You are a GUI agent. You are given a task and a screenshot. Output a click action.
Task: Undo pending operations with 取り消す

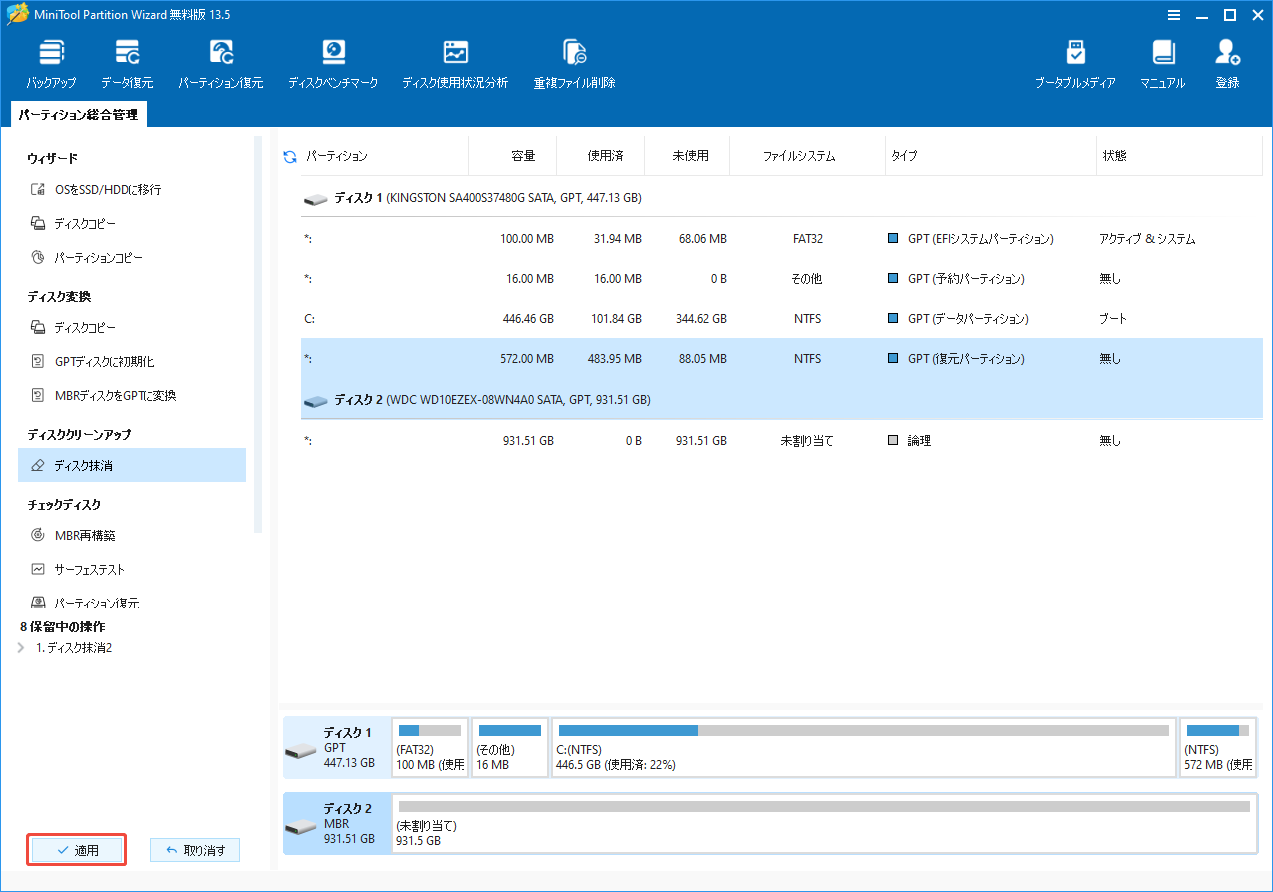point(194,849)
